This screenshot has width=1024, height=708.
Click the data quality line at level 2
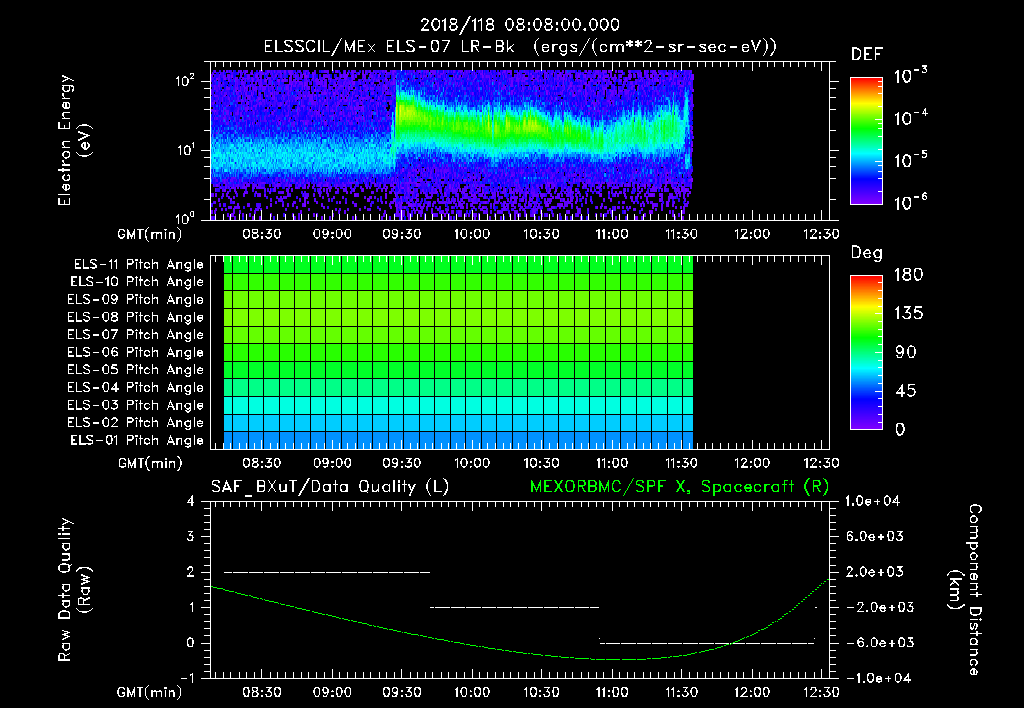327,572
